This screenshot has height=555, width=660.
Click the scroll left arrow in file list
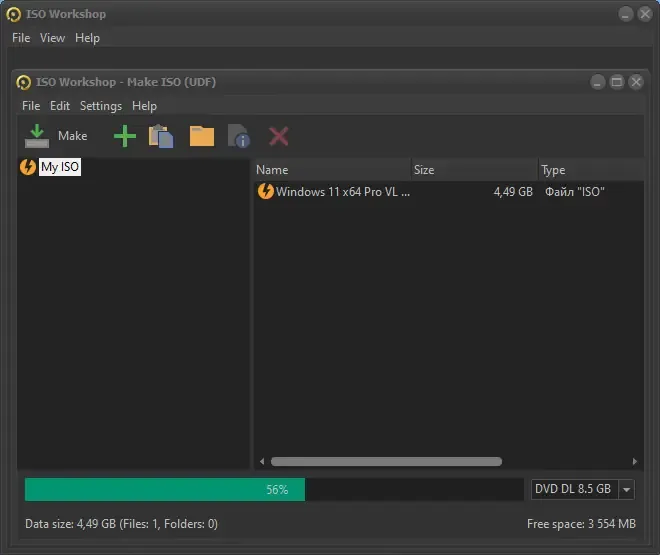(262, 462)
